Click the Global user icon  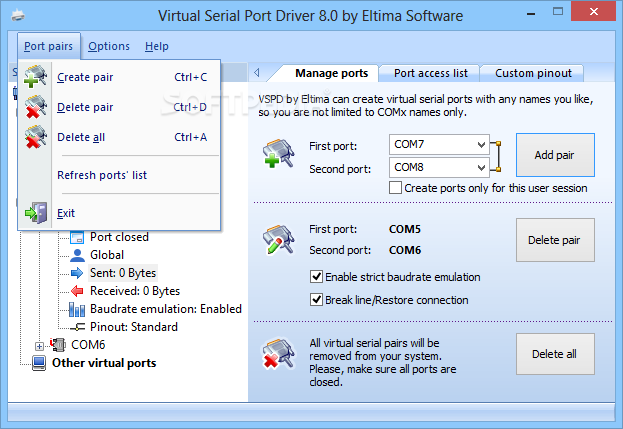pos(77,255)
